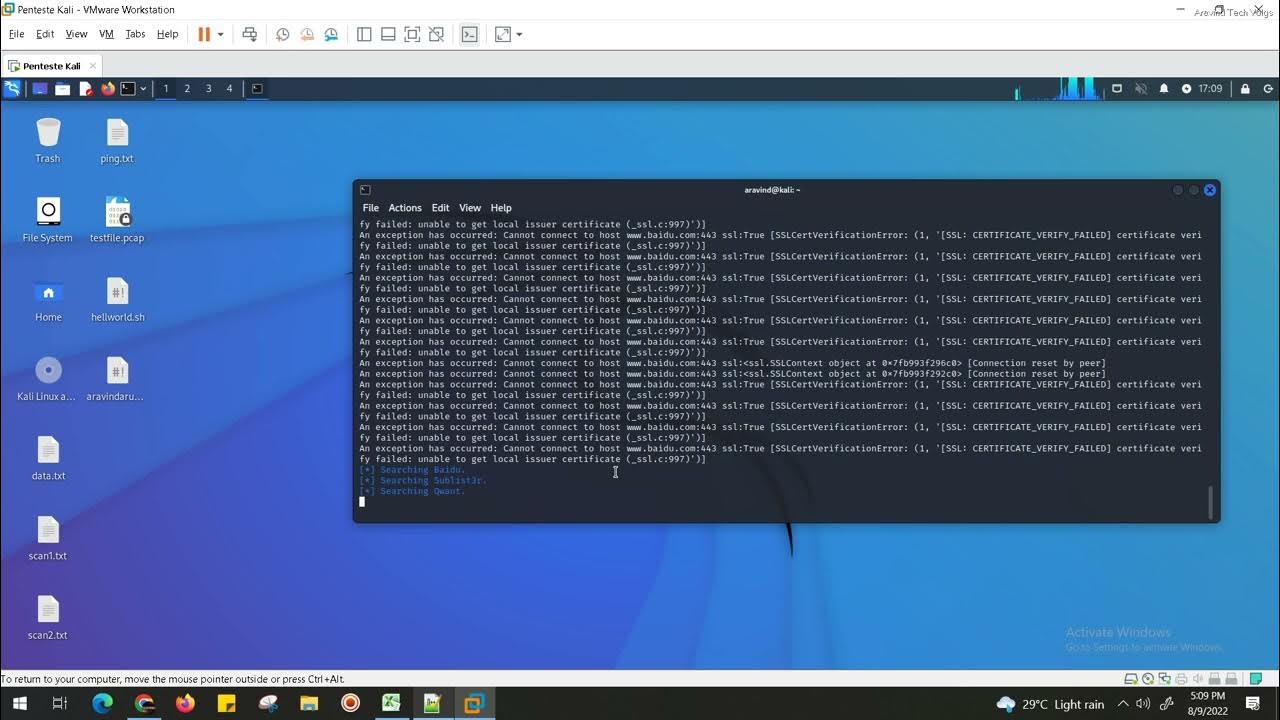The height and width of the screenshot is (720, 1280).
Task: Open the text editor panel launcher
Action: (x=85, y=88)
